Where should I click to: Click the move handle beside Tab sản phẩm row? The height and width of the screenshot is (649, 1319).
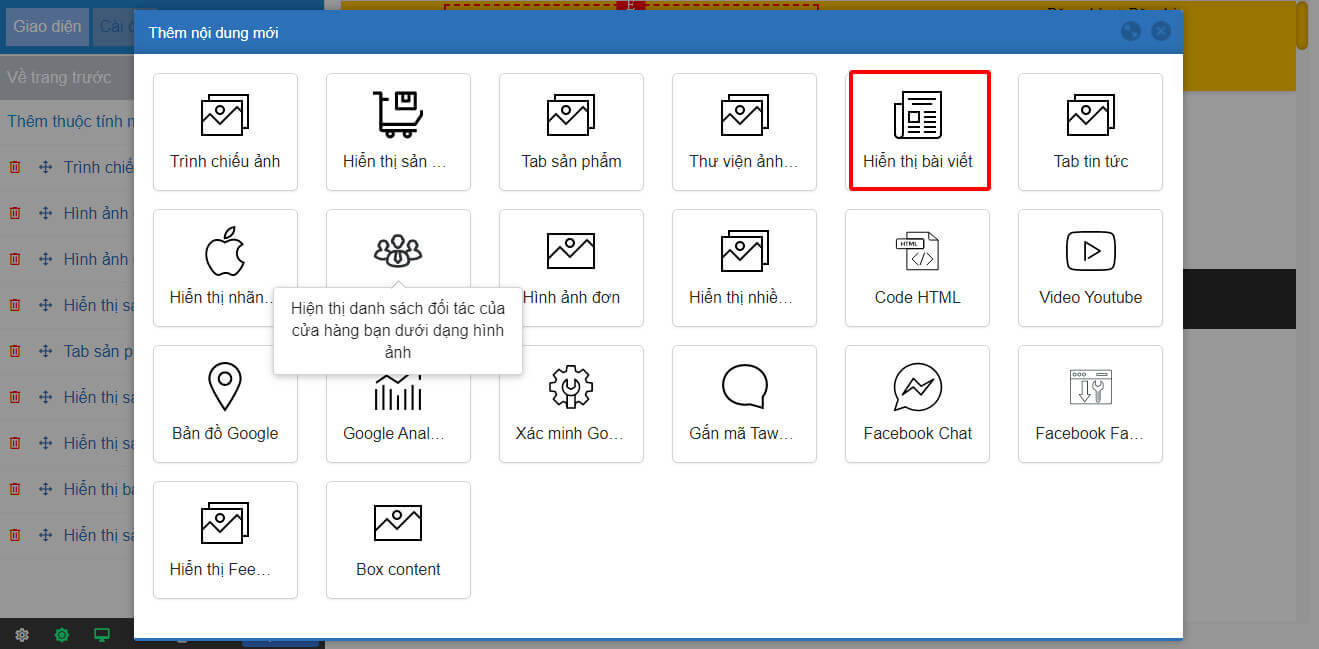(x=45, y=351)
